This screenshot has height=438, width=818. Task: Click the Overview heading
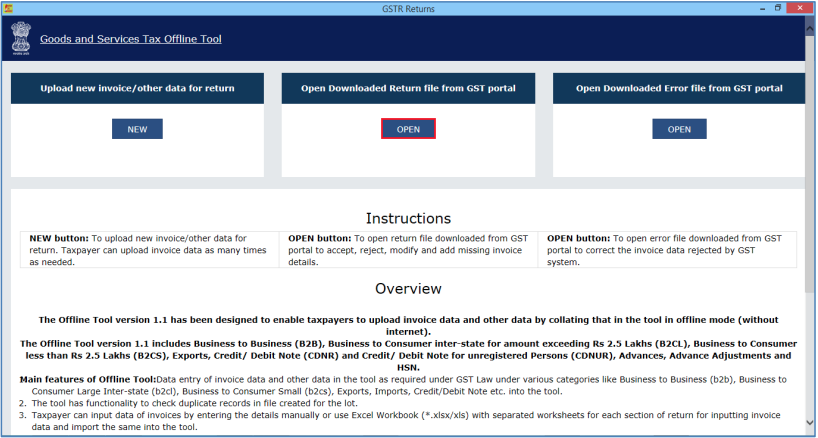pos(408,288)
